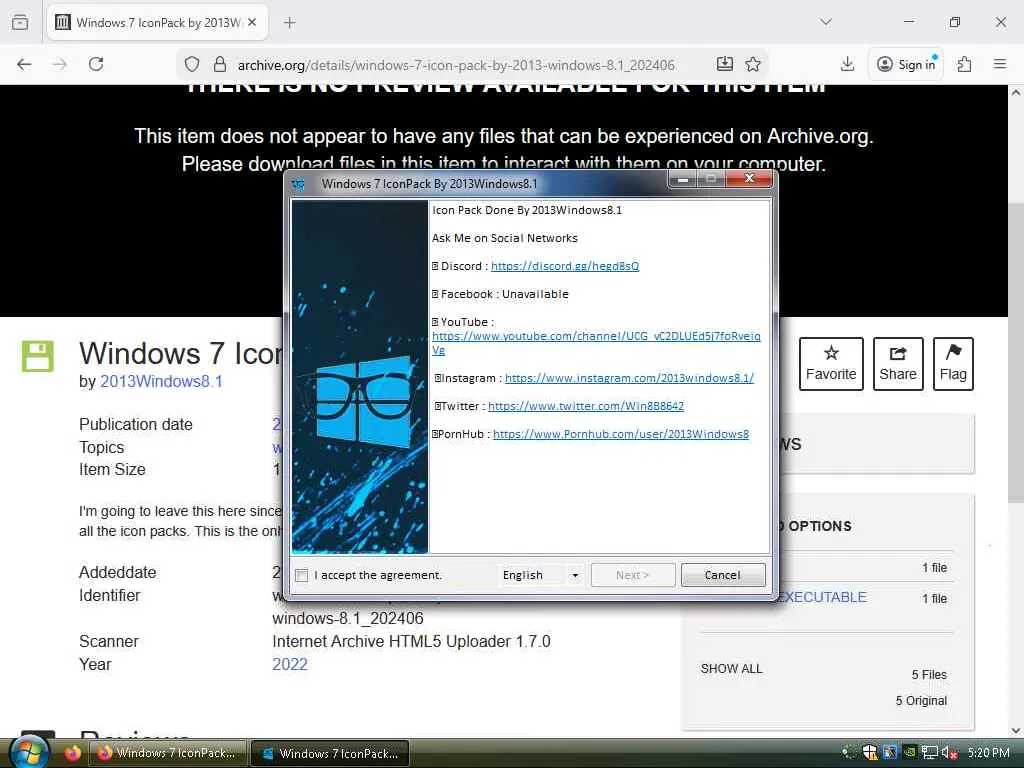Click the page vertical scrollbar
Screen dimensions: 1024x768
1016,353
